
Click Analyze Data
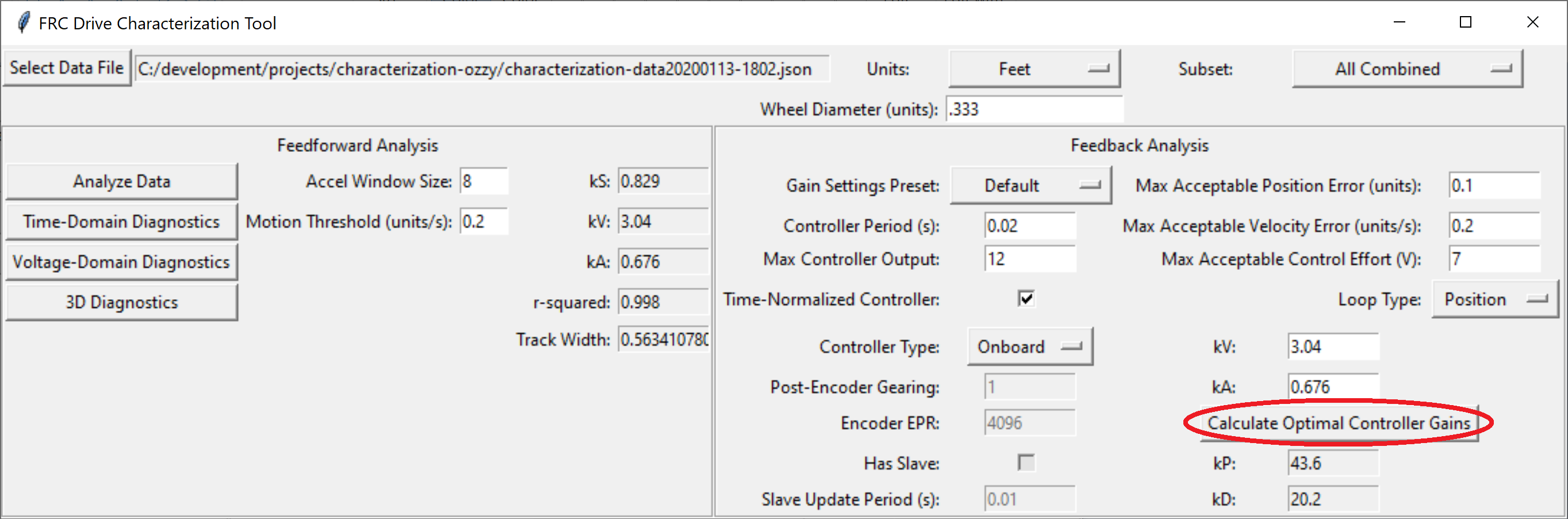pos(121,181)
